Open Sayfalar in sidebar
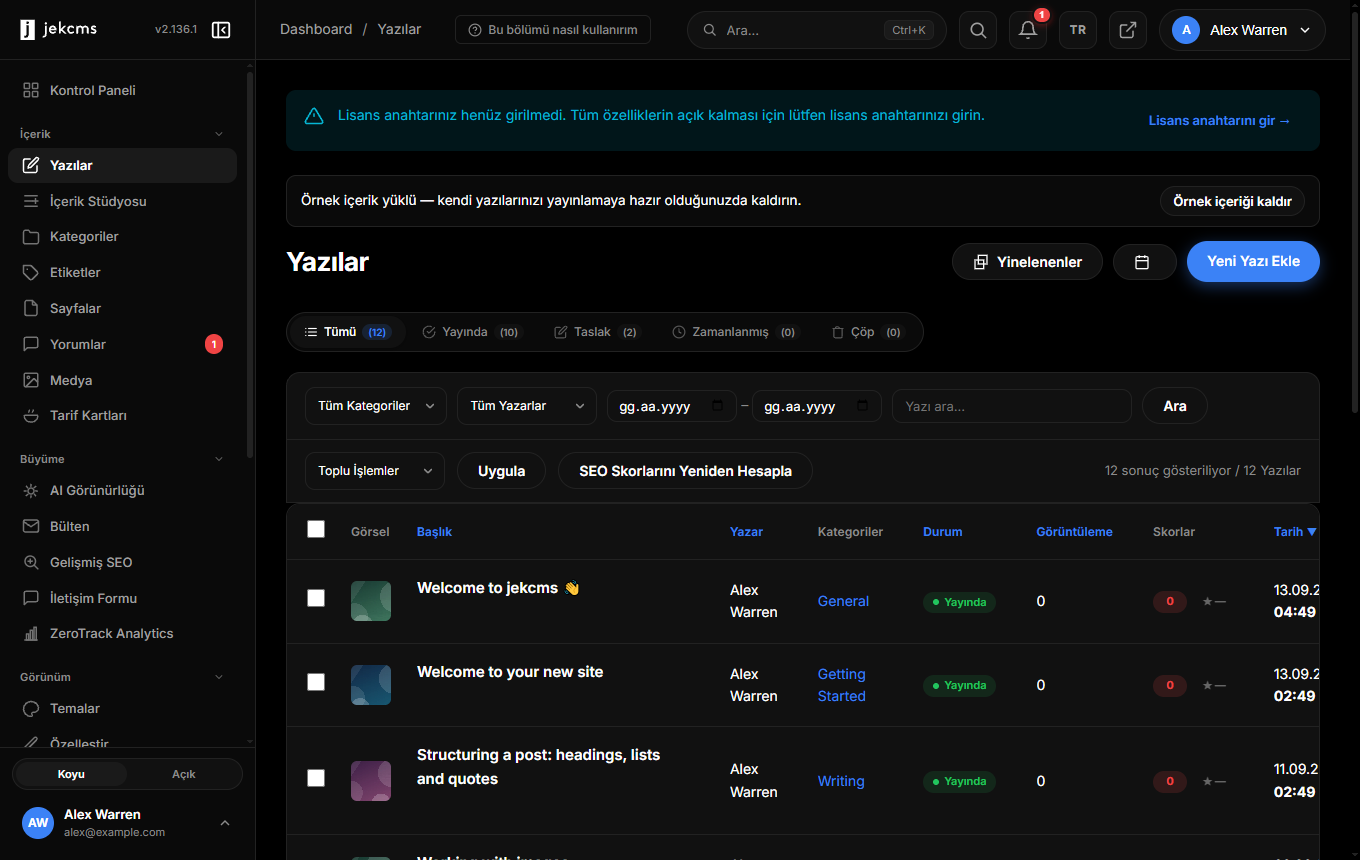 coord(122,308)
